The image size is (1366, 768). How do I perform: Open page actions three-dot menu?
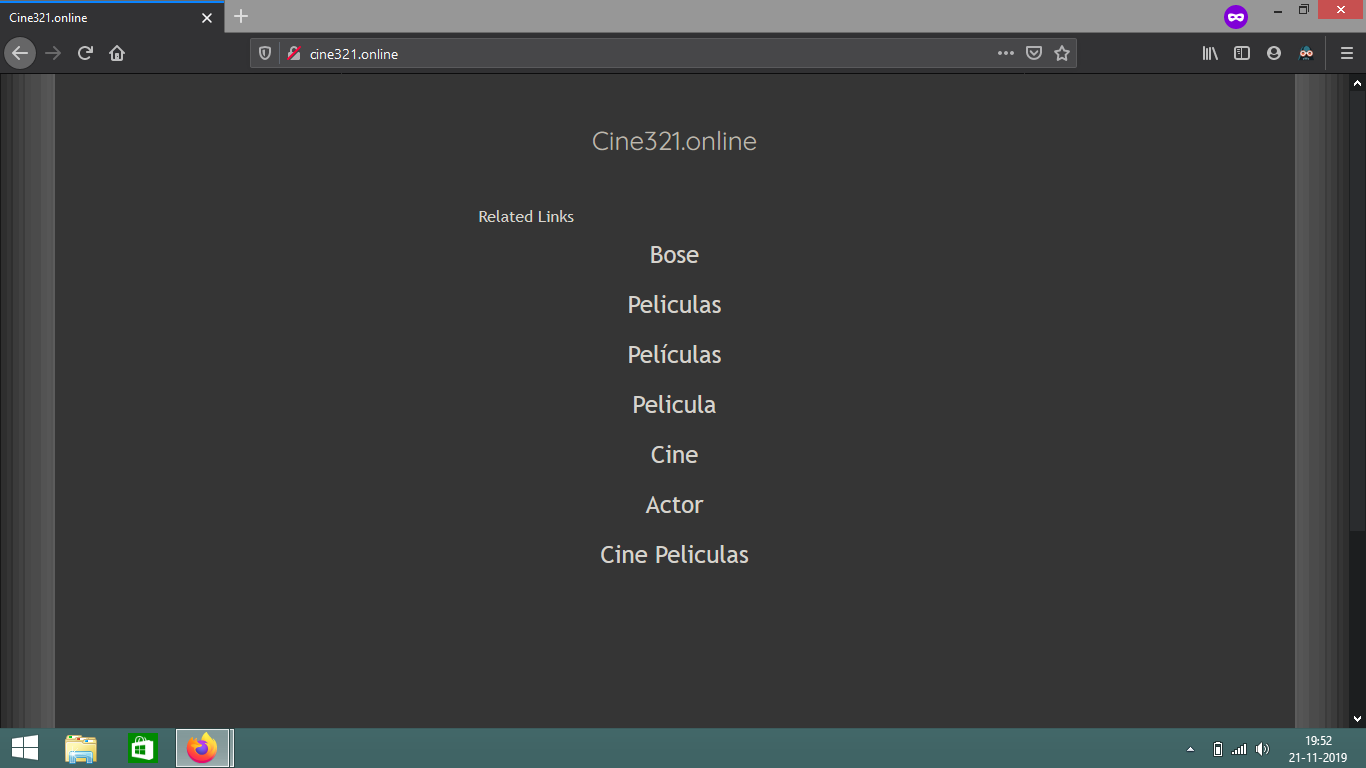pyautogui.click(x=1006, y=53)
